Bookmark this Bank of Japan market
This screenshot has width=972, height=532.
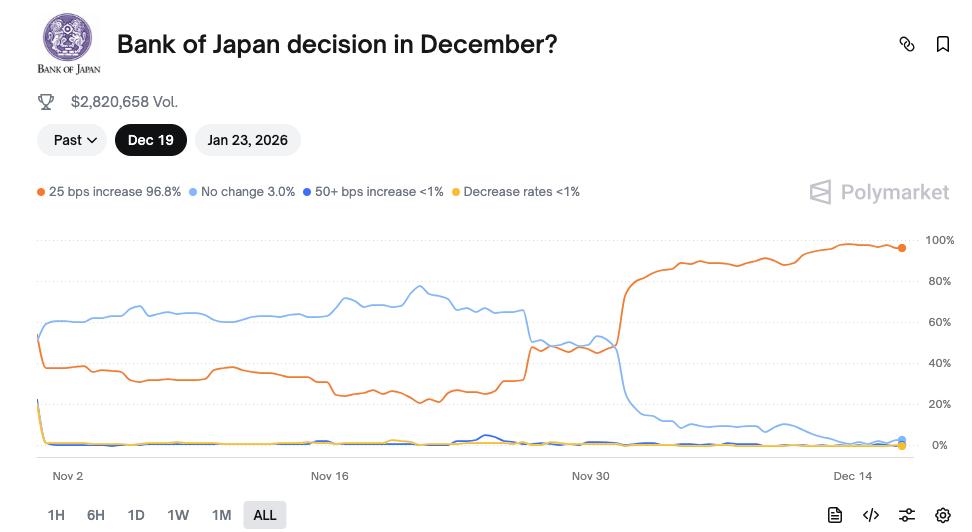(942, 44)
